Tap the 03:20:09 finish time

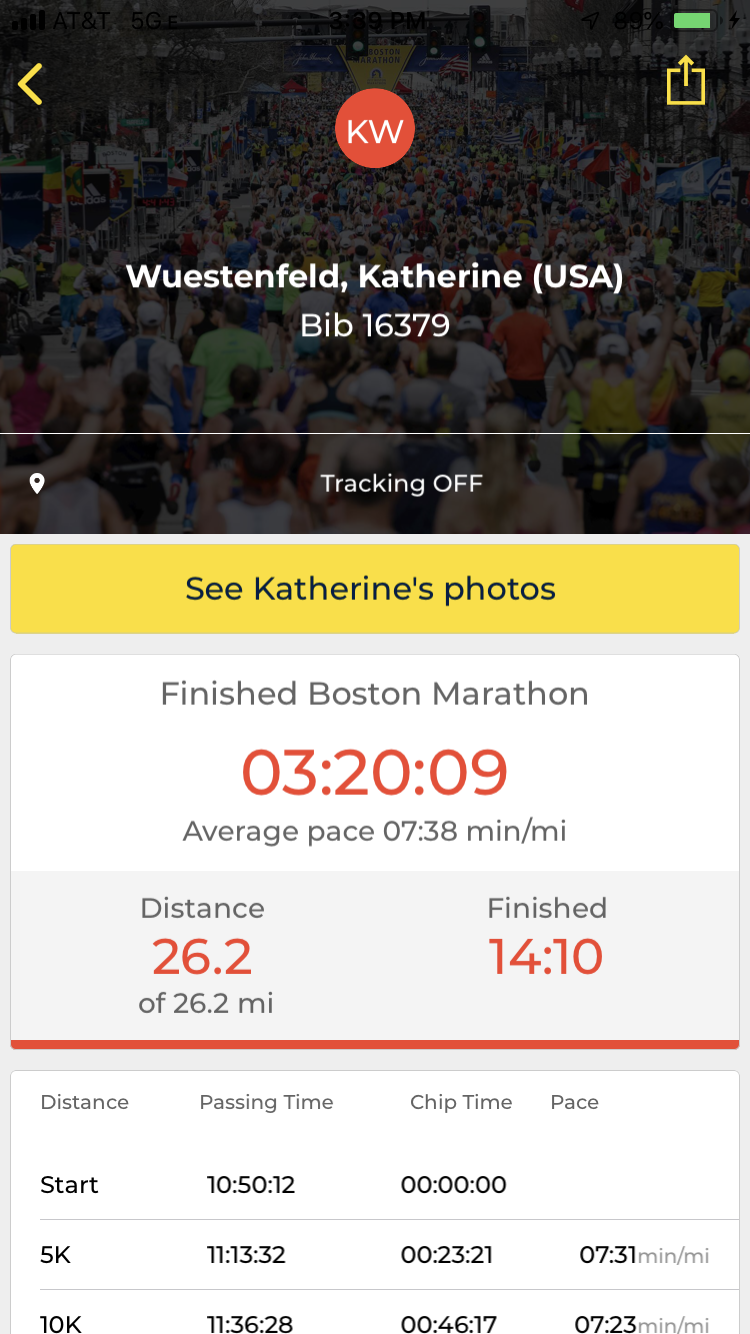(x=375, y=772)
